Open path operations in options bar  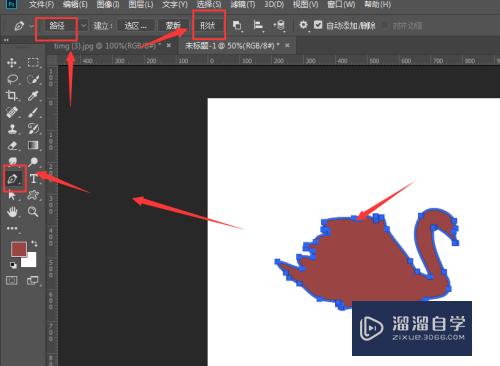coord(237,25)
